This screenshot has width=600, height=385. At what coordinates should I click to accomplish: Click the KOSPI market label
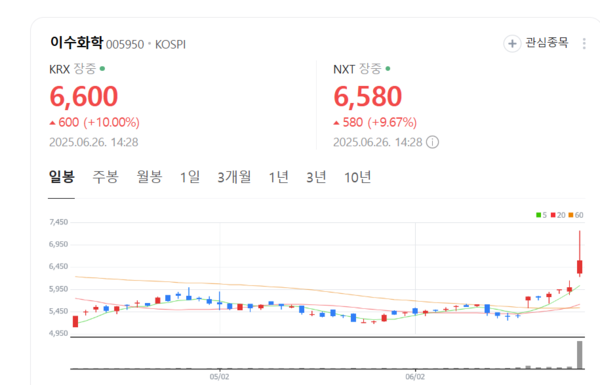pos(170,45)
